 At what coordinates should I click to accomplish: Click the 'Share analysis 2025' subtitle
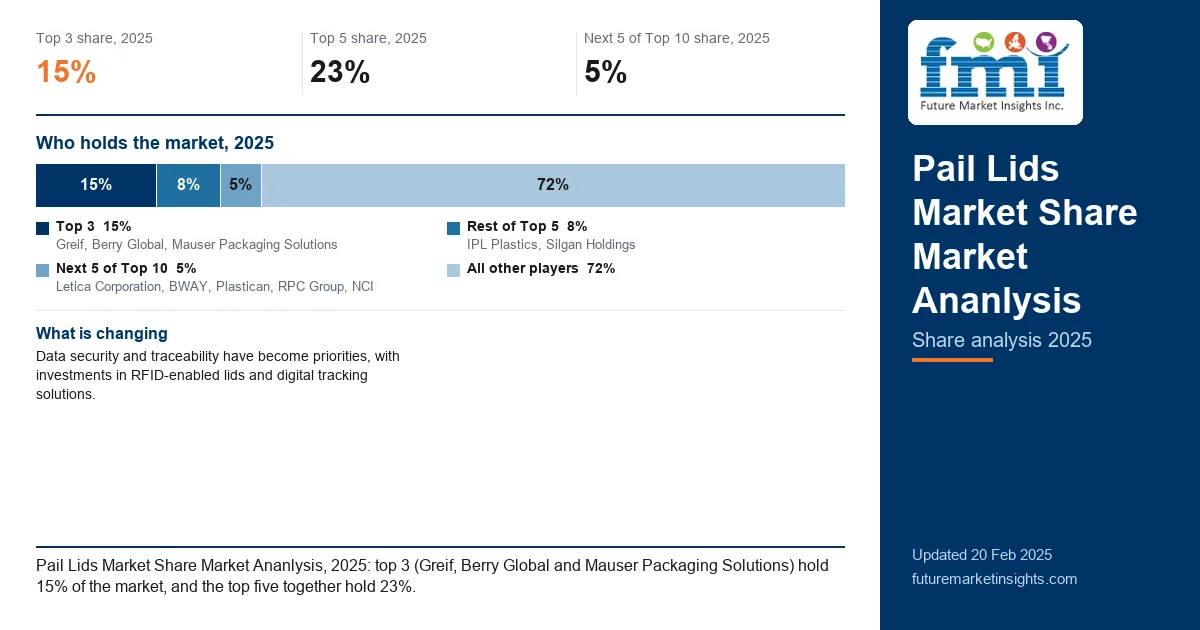(1002, 340)
